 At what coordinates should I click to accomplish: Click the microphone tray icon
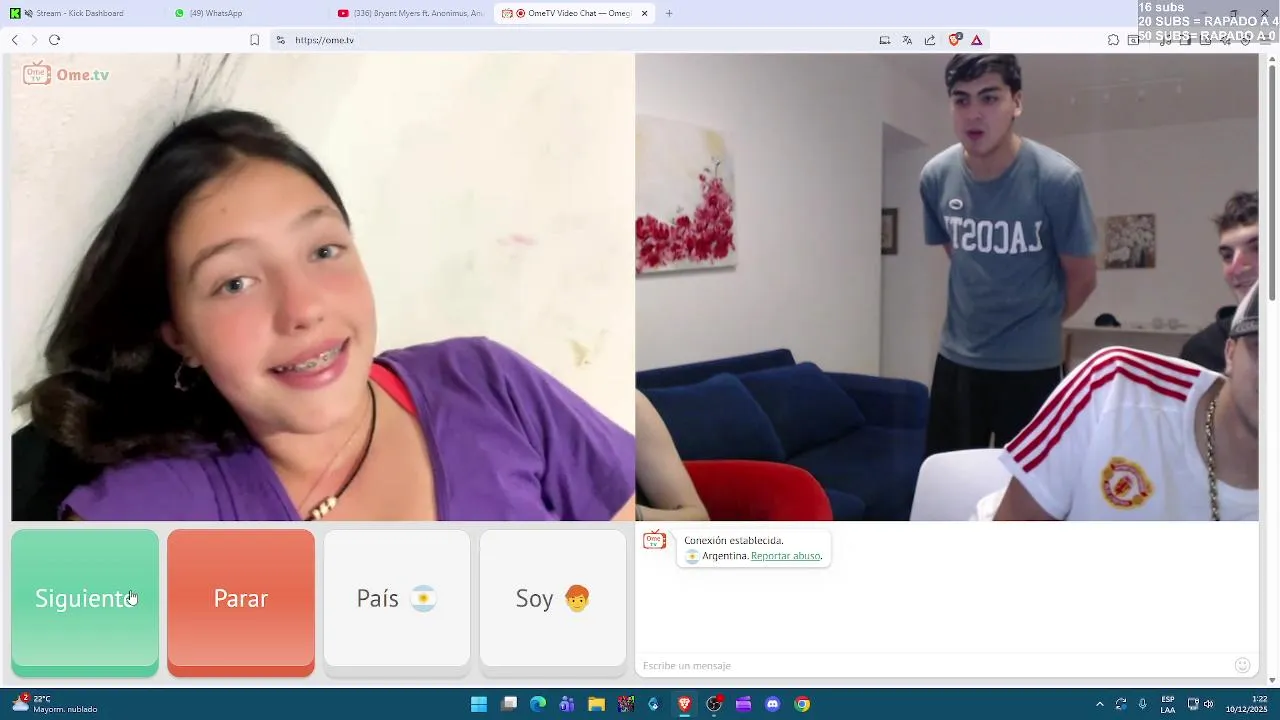tap(1142, 704)
